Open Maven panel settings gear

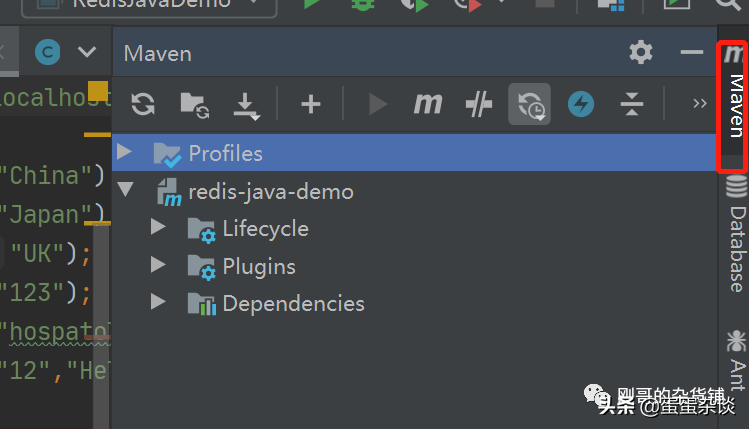pos(641,52)
